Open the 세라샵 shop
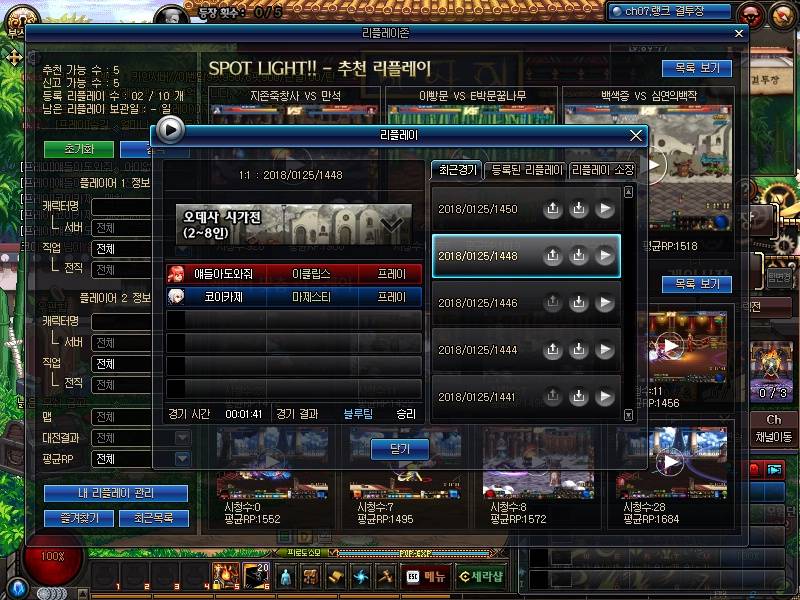Screen dimensions: 800x600 coord(481,576)
